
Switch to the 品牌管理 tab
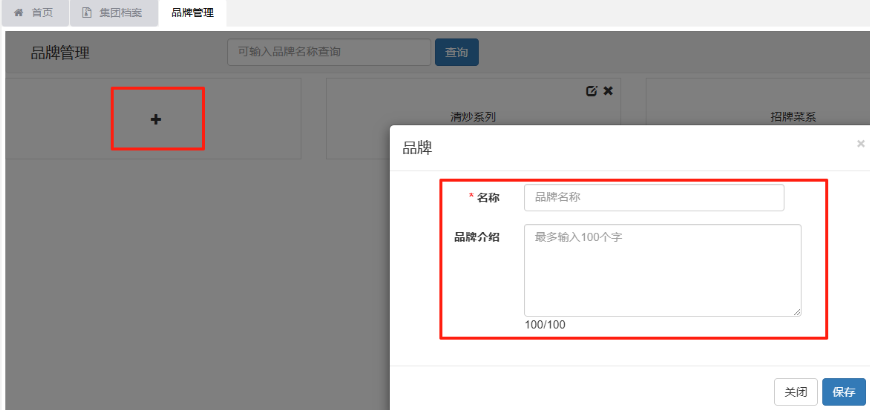click(x=192, y=13)
